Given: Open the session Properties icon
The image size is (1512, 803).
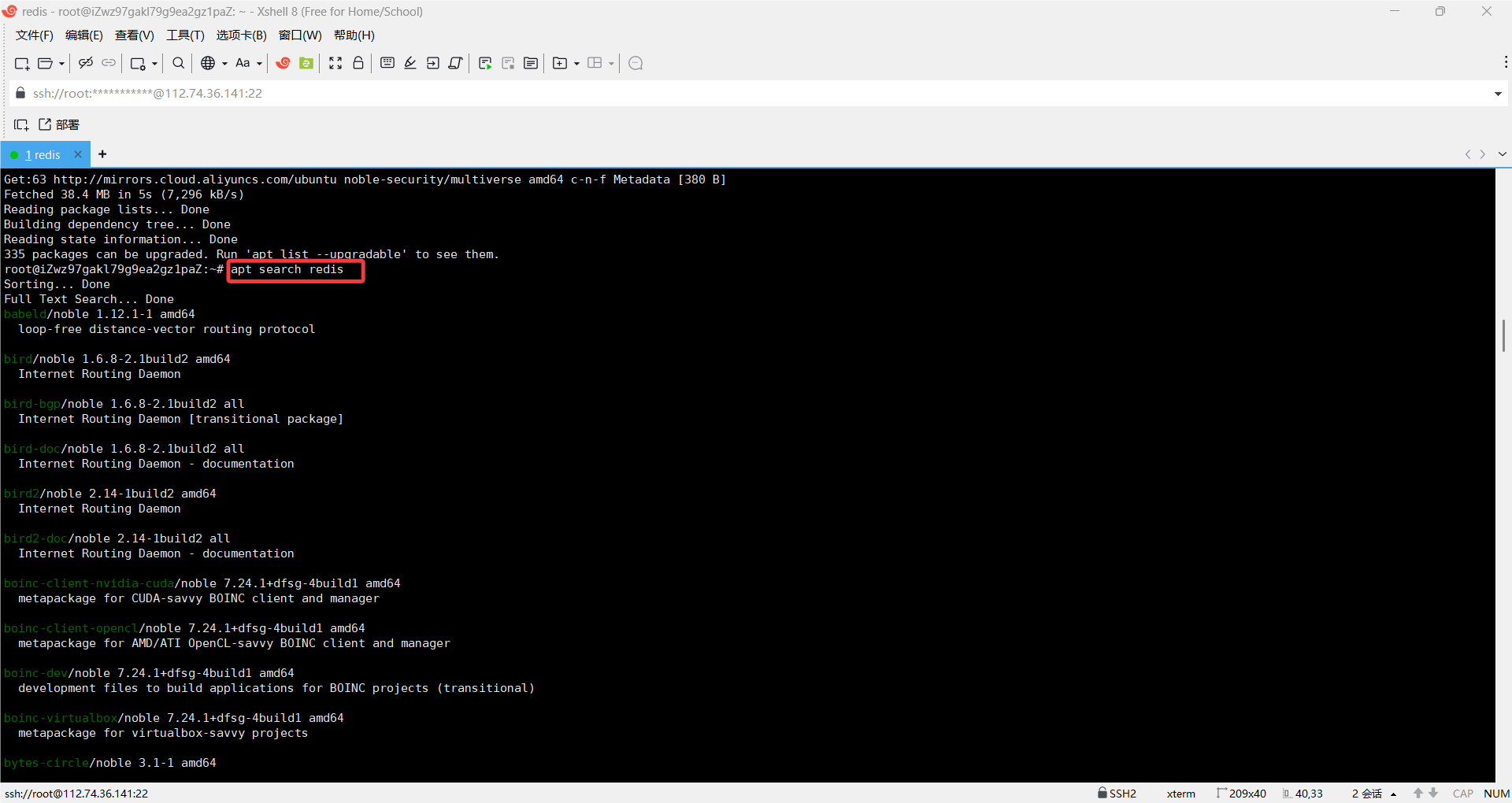Looking at the screenshot, I should (x=138, y=63).
